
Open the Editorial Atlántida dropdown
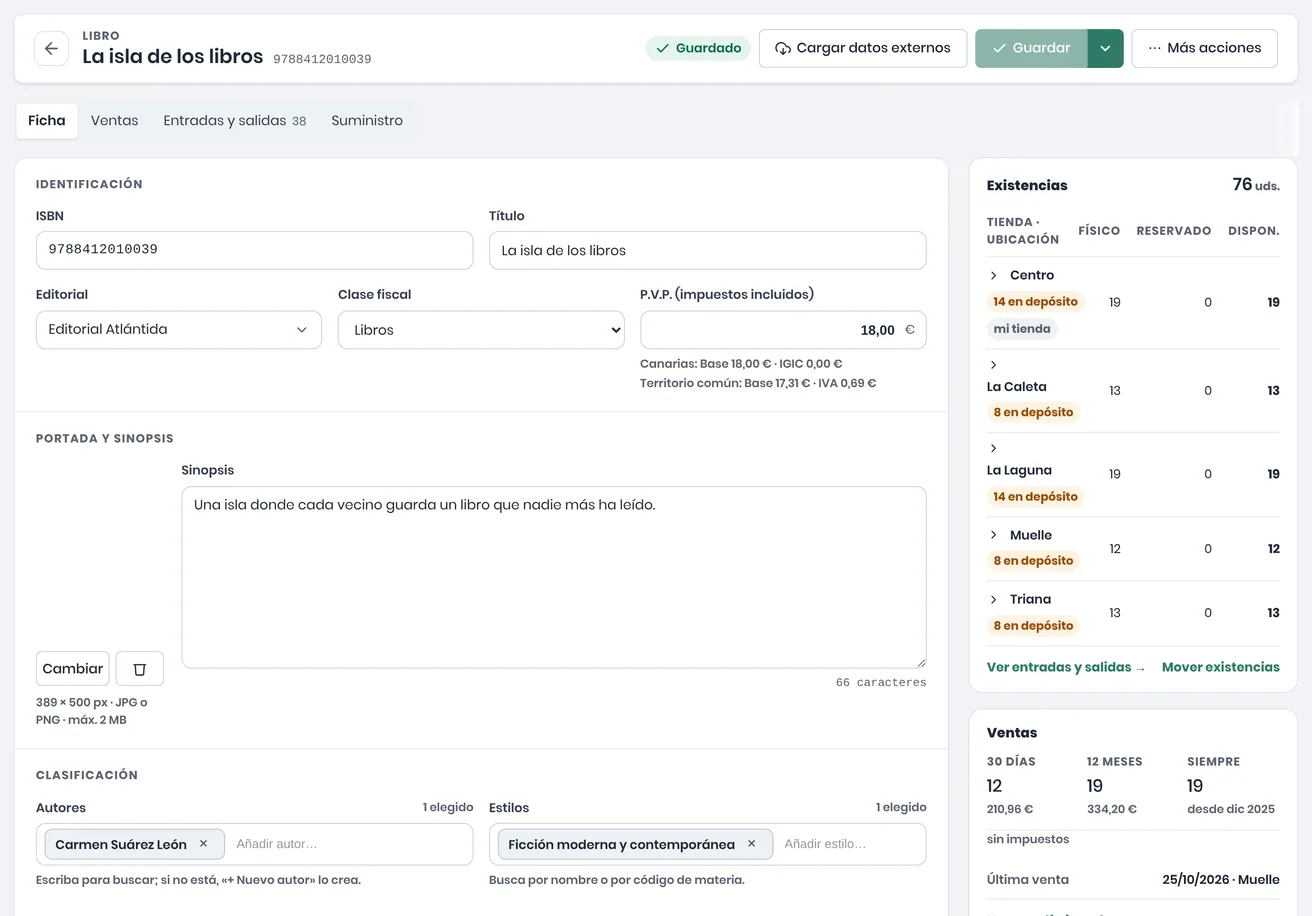(179, 330)
